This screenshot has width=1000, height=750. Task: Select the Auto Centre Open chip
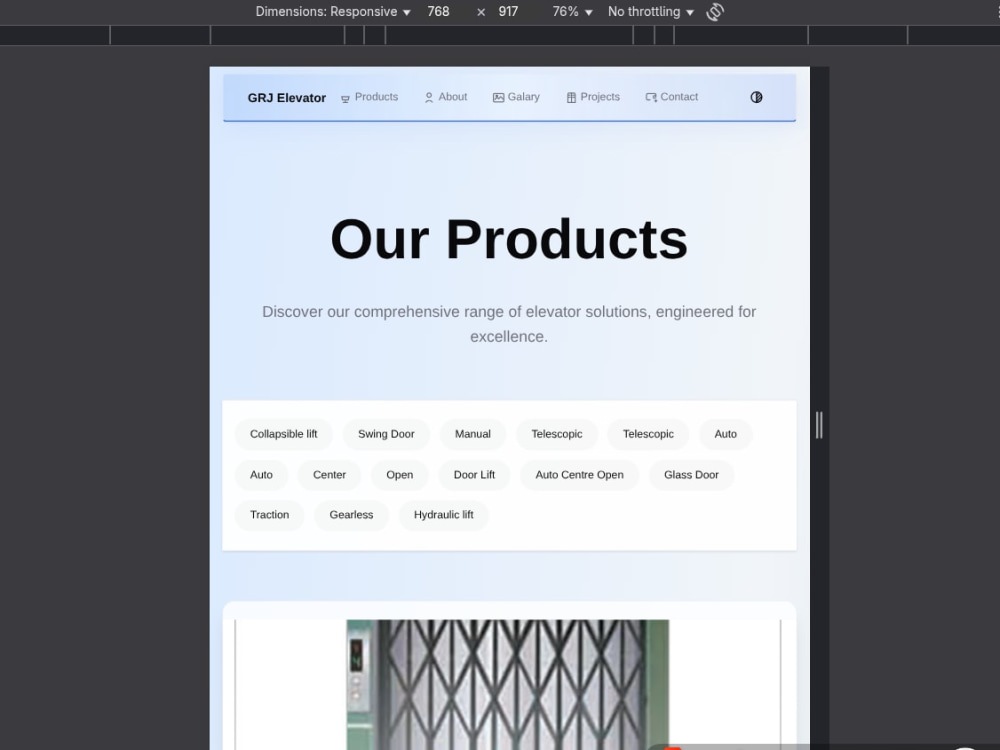579,475
